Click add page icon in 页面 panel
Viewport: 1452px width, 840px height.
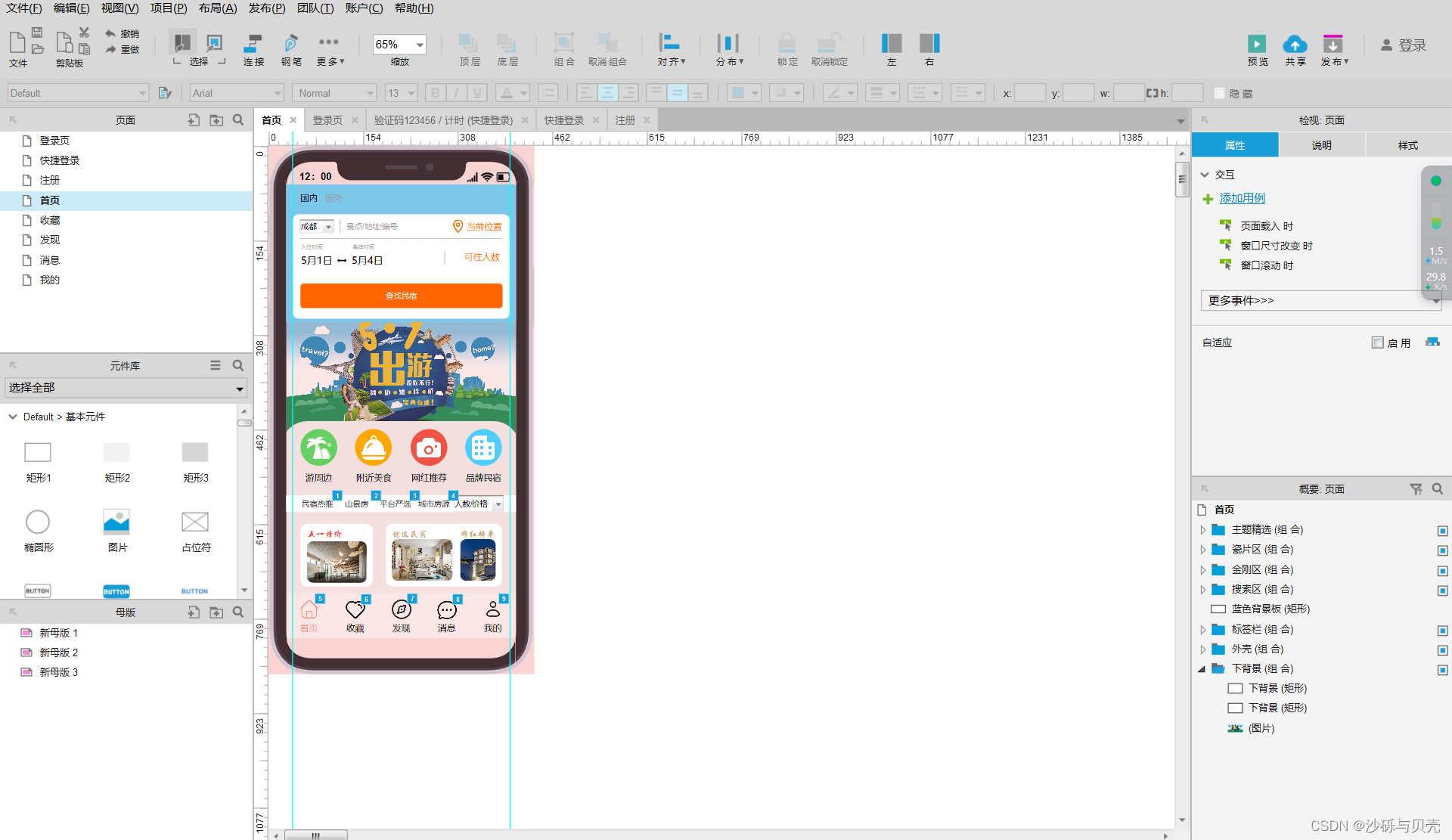(x=194, y=120)
